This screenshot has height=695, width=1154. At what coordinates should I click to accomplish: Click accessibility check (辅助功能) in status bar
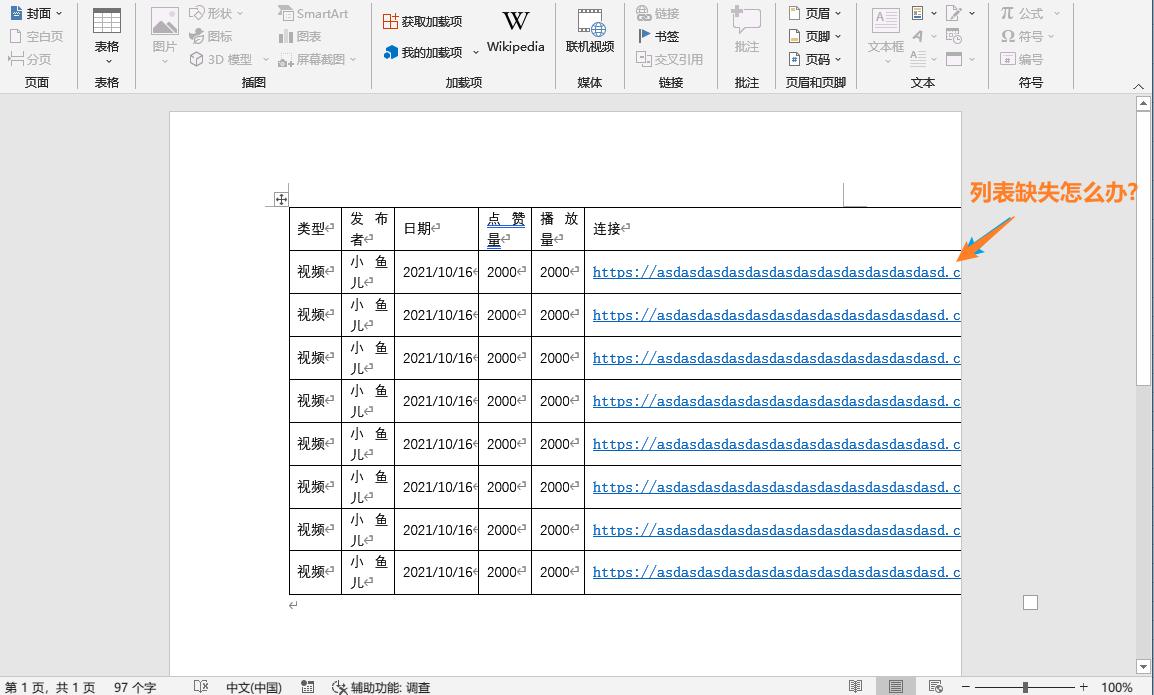click(381, 687)
